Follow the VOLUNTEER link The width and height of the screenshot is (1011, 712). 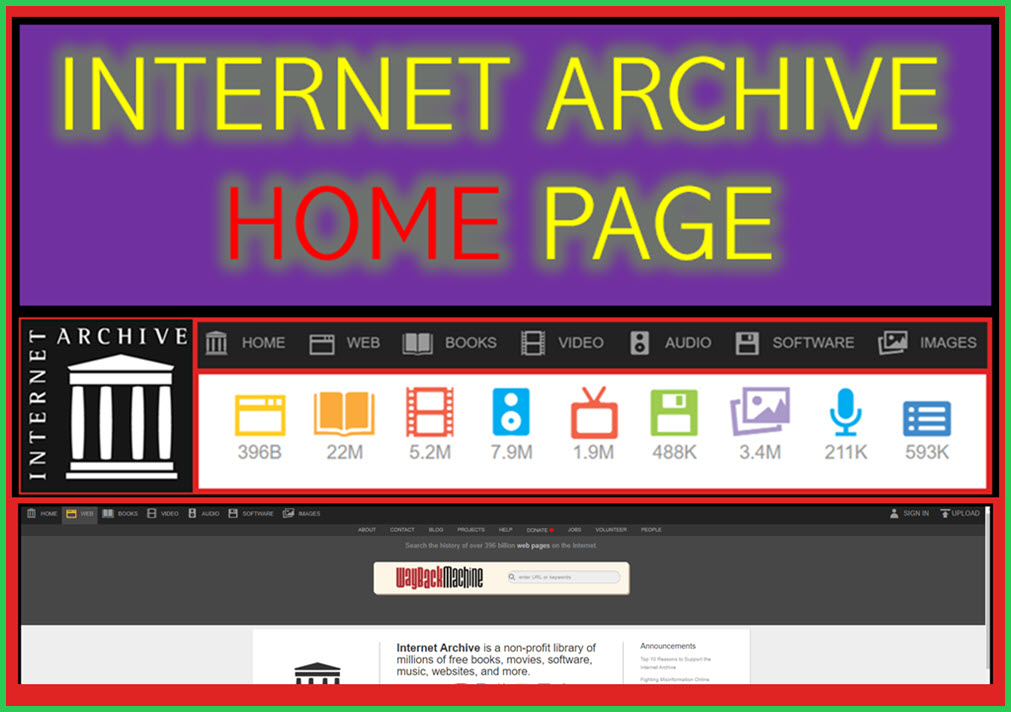click(x=611, y=529)
